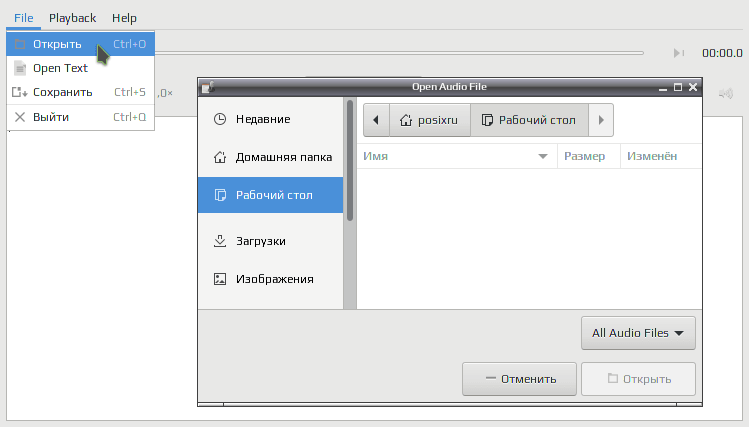Click the sort arrow in Имя column header
The width and height of the screenshot is (749, 427).
click(x=543, y=156)
